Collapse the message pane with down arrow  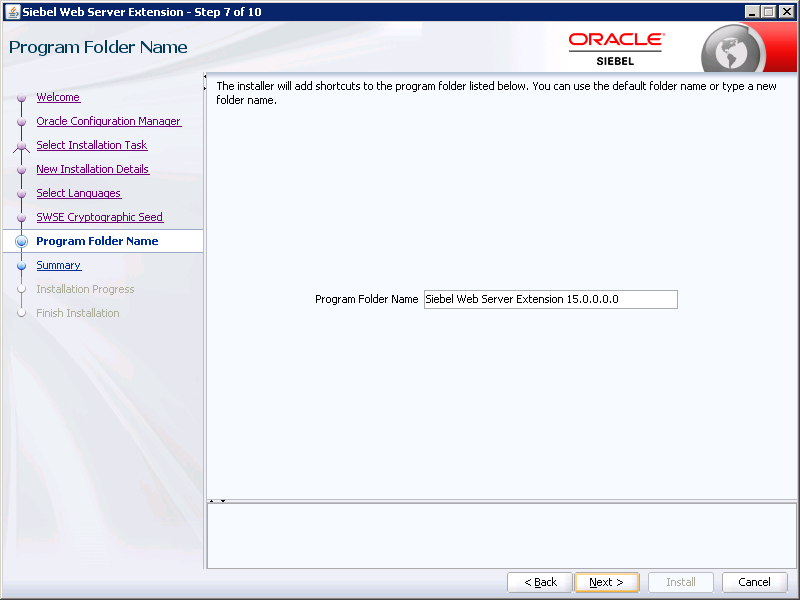coord(223,501)
